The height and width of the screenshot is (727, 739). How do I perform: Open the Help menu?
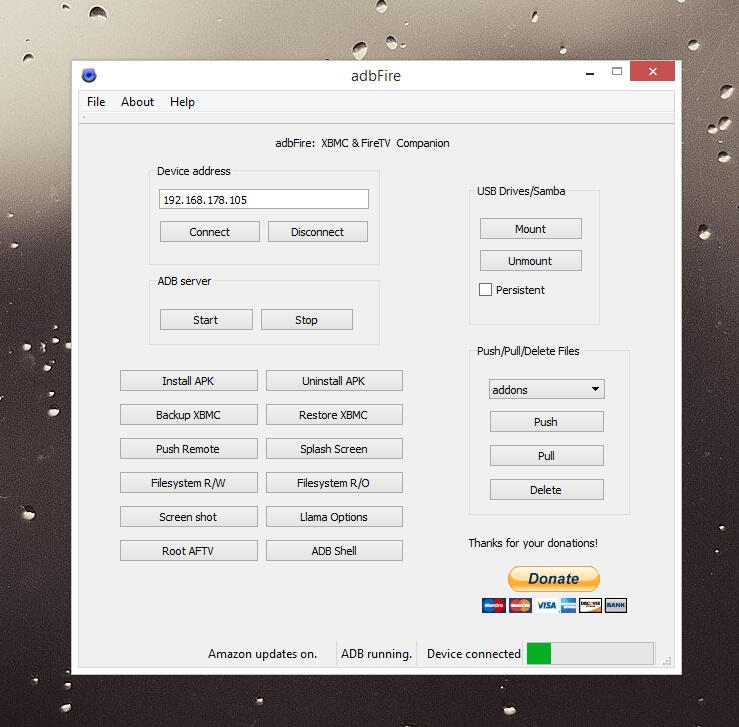[x=182, y=102]
